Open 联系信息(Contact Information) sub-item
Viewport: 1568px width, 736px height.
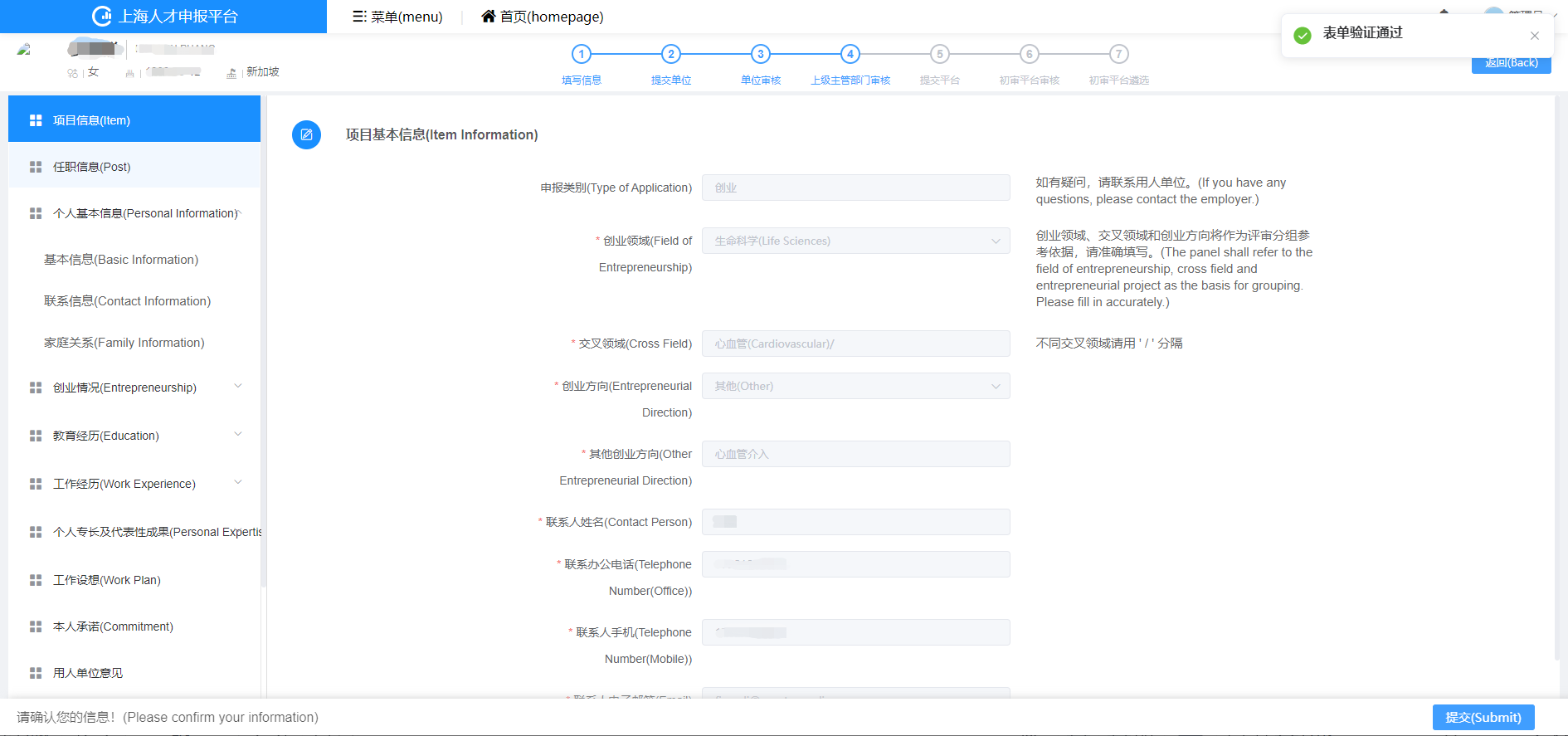coord(128,301)
